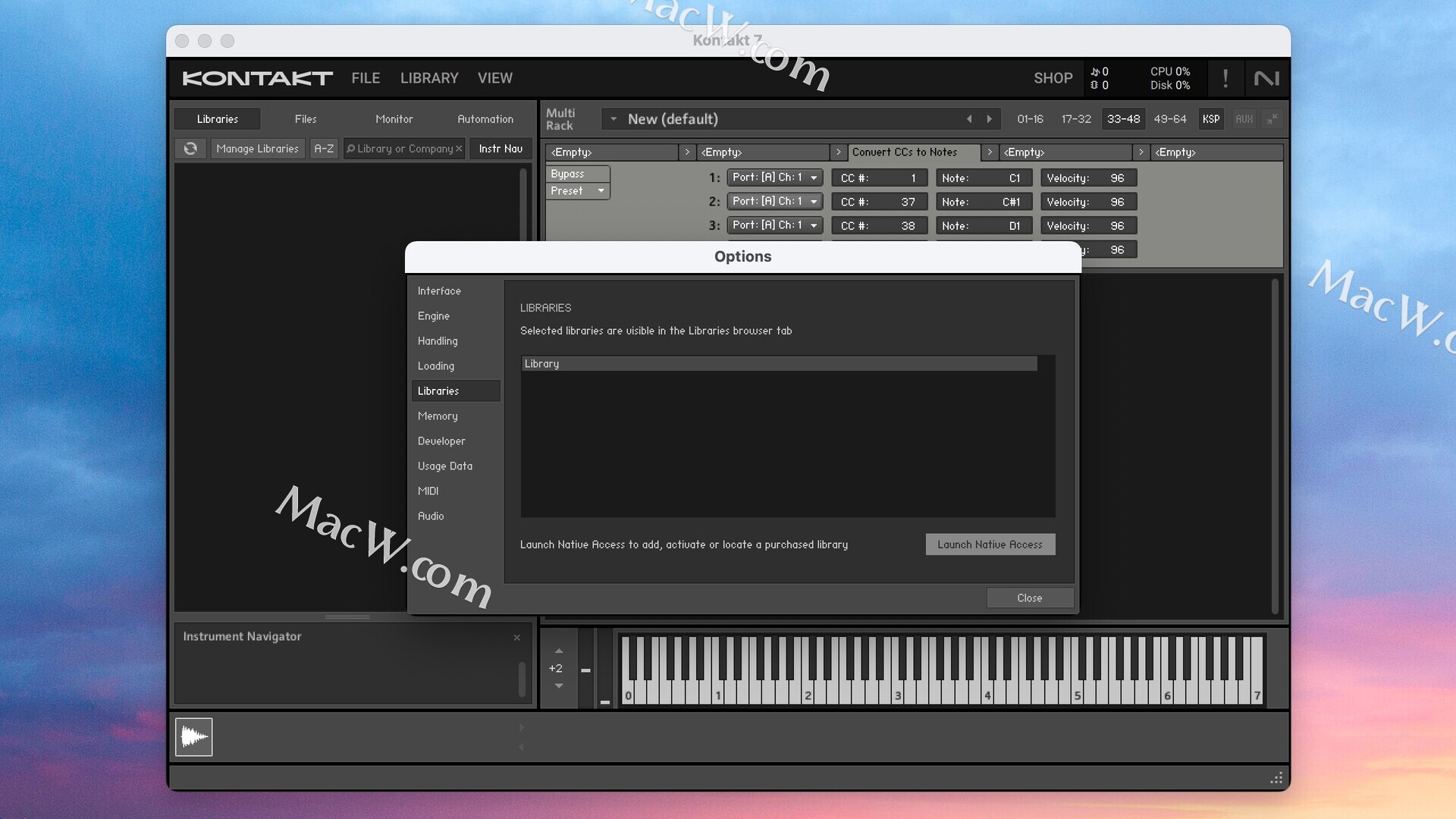Select channel page 17-32
1456x819 pixels.
tap(1076, 119)
